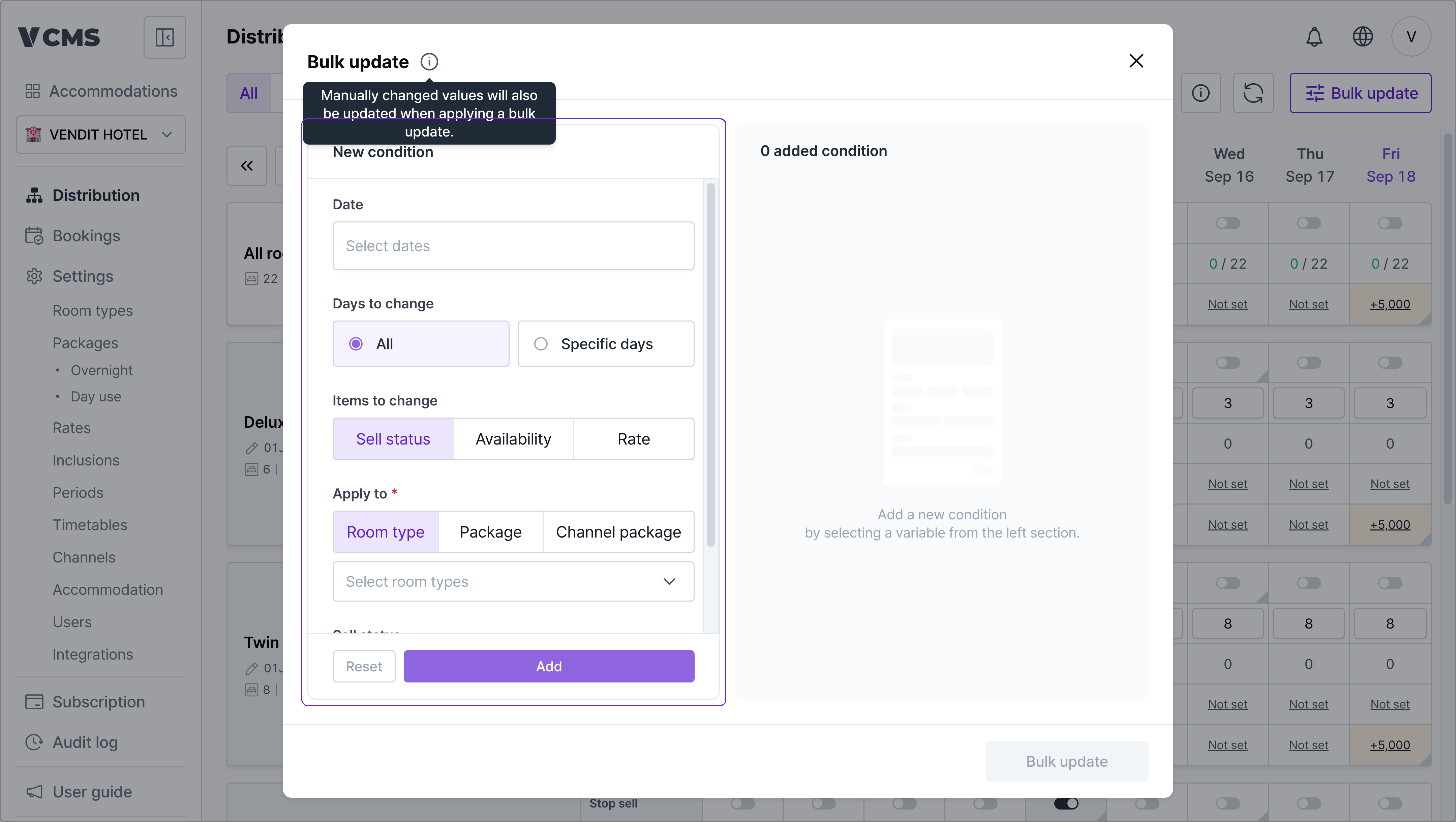This screenshot has height=822, width=1456.
Task: Toggle Deluxe stop sell for Fri Sep 18
Action: click(x=1390, y=363)
